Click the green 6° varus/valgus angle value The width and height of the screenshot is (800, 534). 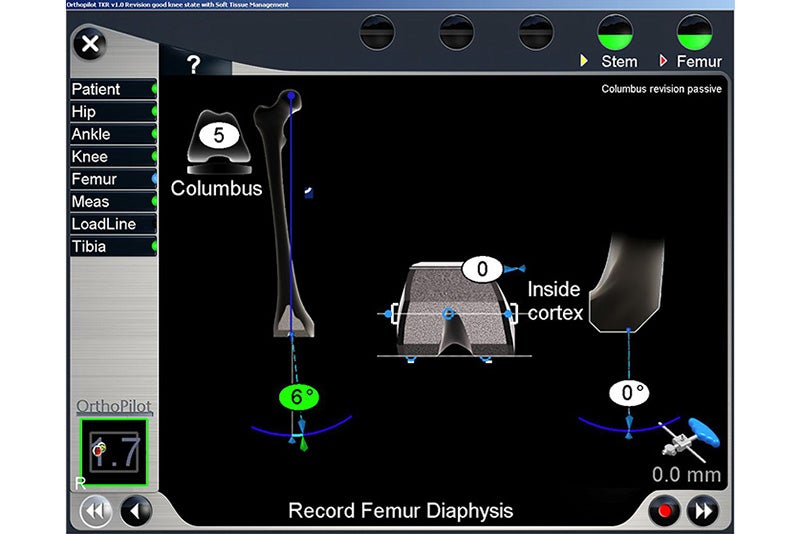click(x=299, y=397)
